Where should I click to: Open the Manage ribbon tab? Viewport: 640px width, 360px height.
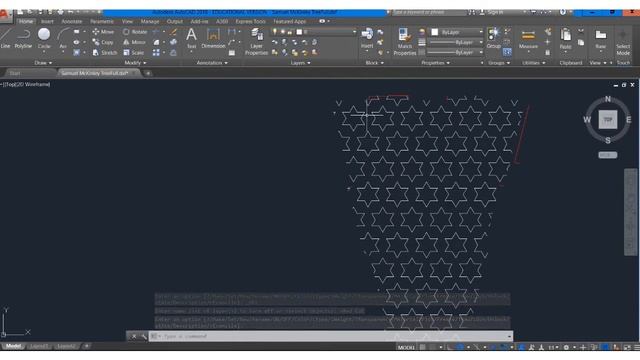click(x=150, y=21)
